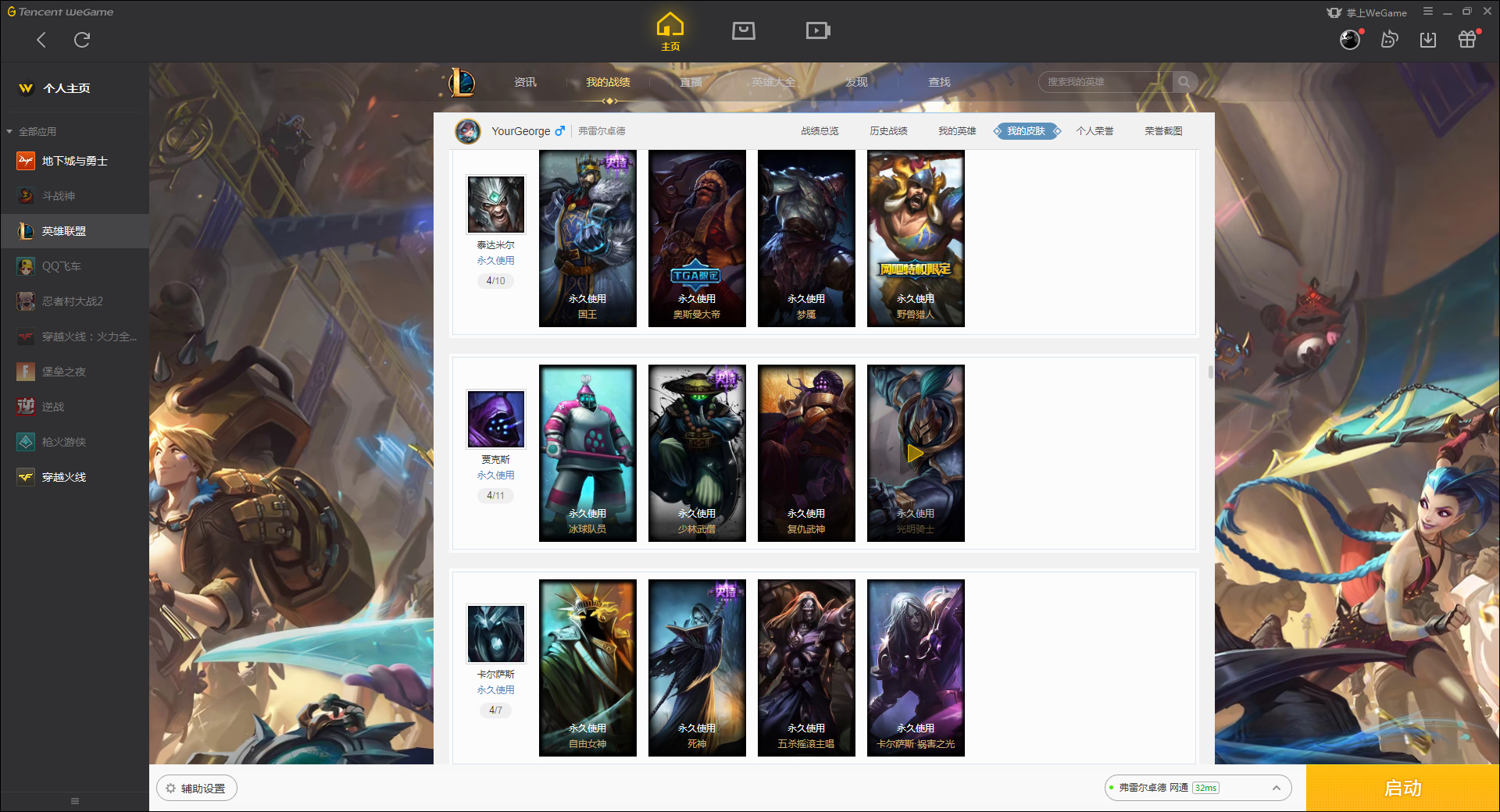1500x812 pixels.
Task: Switch to 战绩总览 sub-tab
Action: [820, 131]
